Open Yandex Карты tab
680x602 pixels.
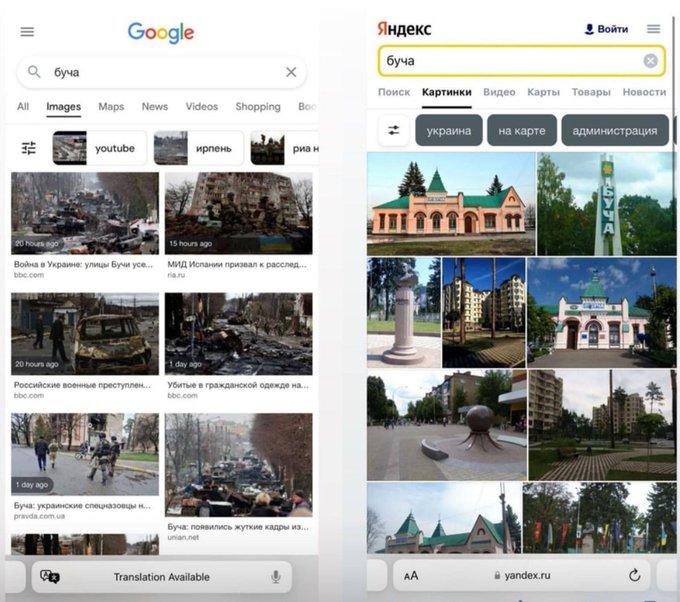pyautogui.click(x=543, y=92)
